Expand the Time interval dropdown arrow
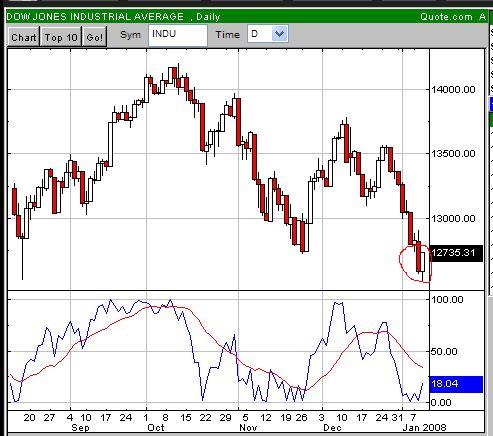Viewport: 493px width, 436px height. click(x=279, y=34)
